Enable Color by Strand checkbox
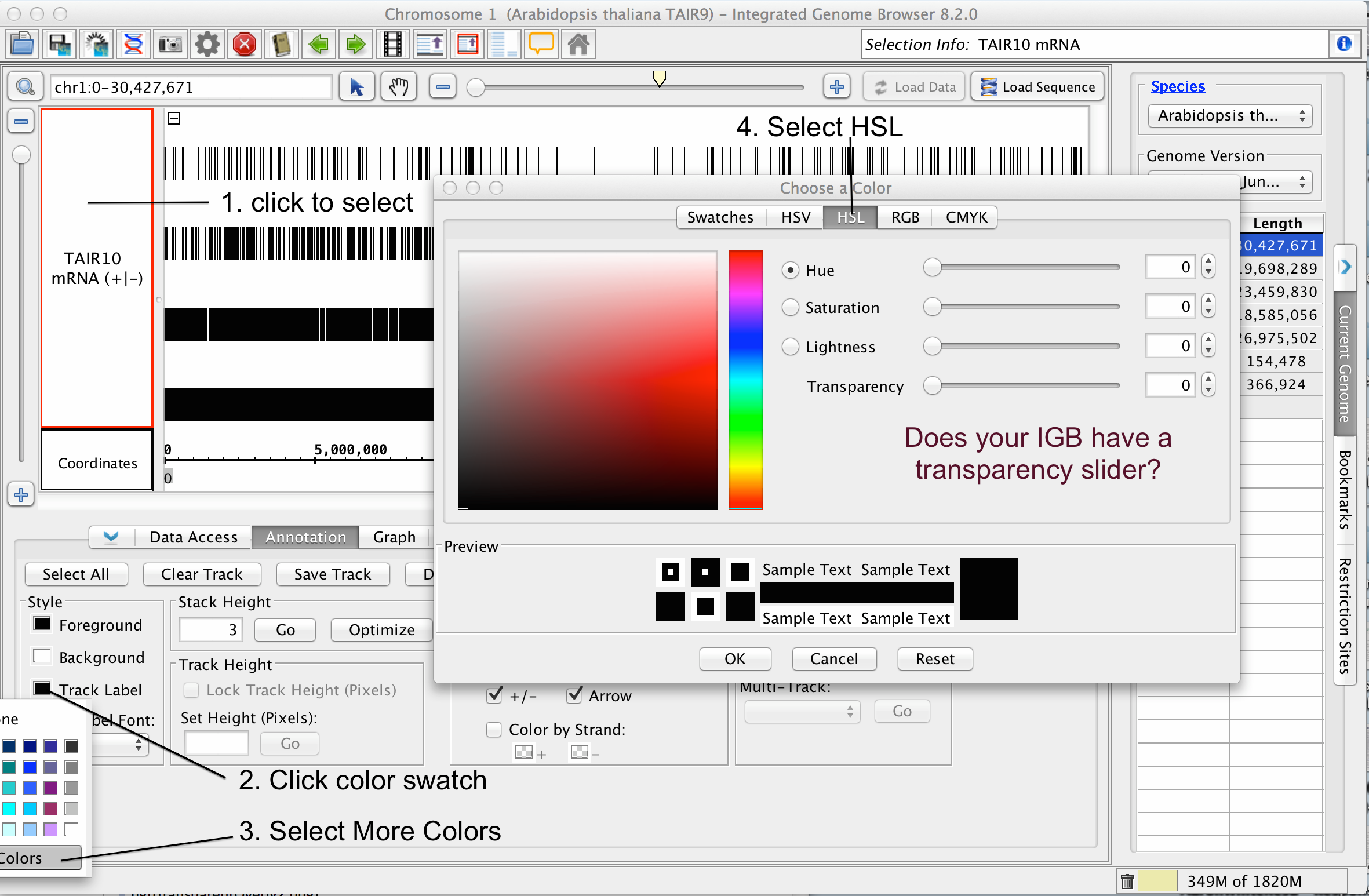1369x896 pixels. click(494, 730)
